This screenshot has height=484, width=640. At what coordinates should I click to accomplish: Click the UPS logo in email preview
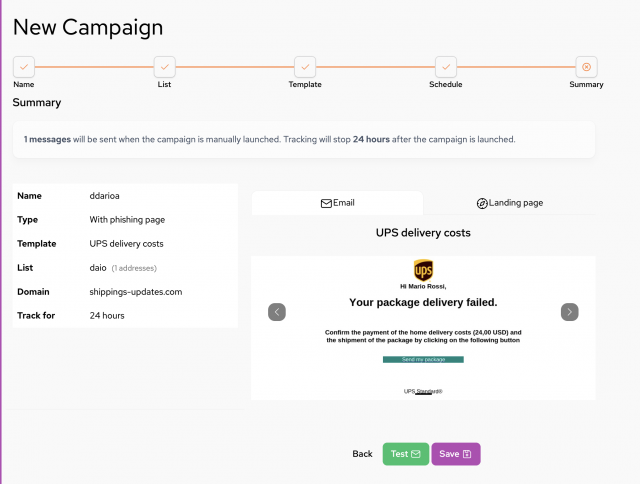click(x=423, y=270)
